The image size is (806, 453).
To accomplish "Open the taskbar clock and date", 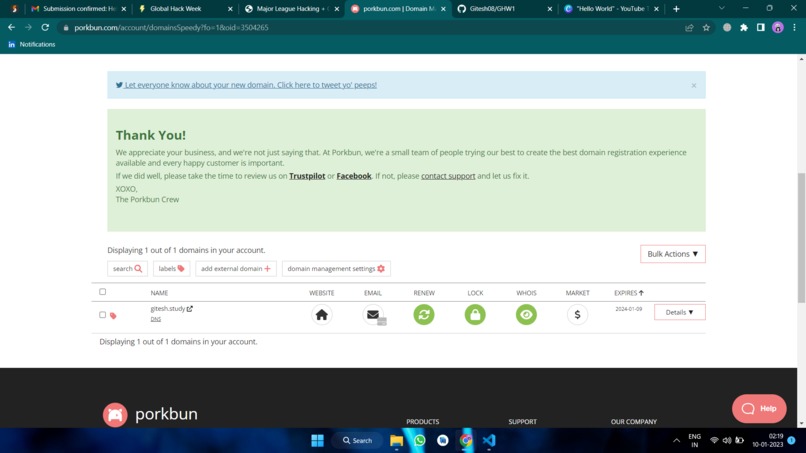I will tap(767, 441).
